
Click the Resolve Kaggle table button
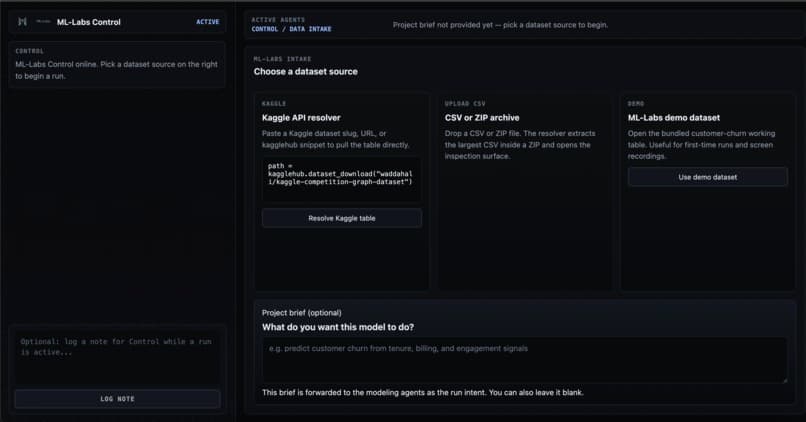(342, 218)
